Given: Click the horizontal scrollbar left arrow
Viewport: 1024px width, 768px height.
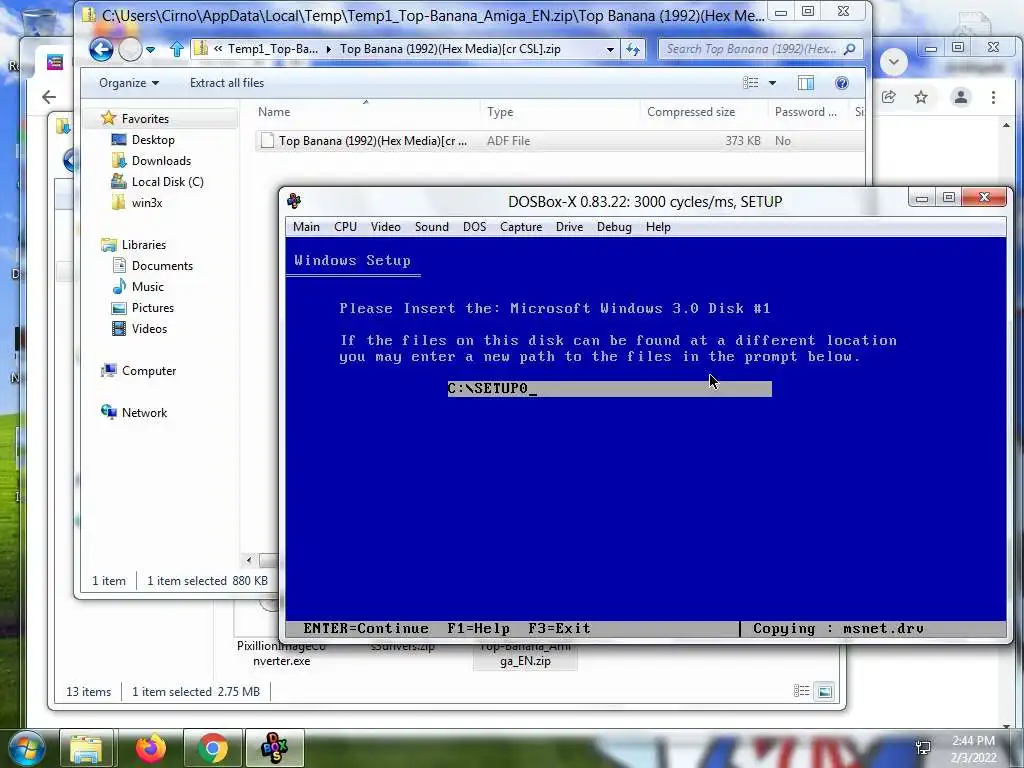Looking at the screenshot, I should point(249,560).
